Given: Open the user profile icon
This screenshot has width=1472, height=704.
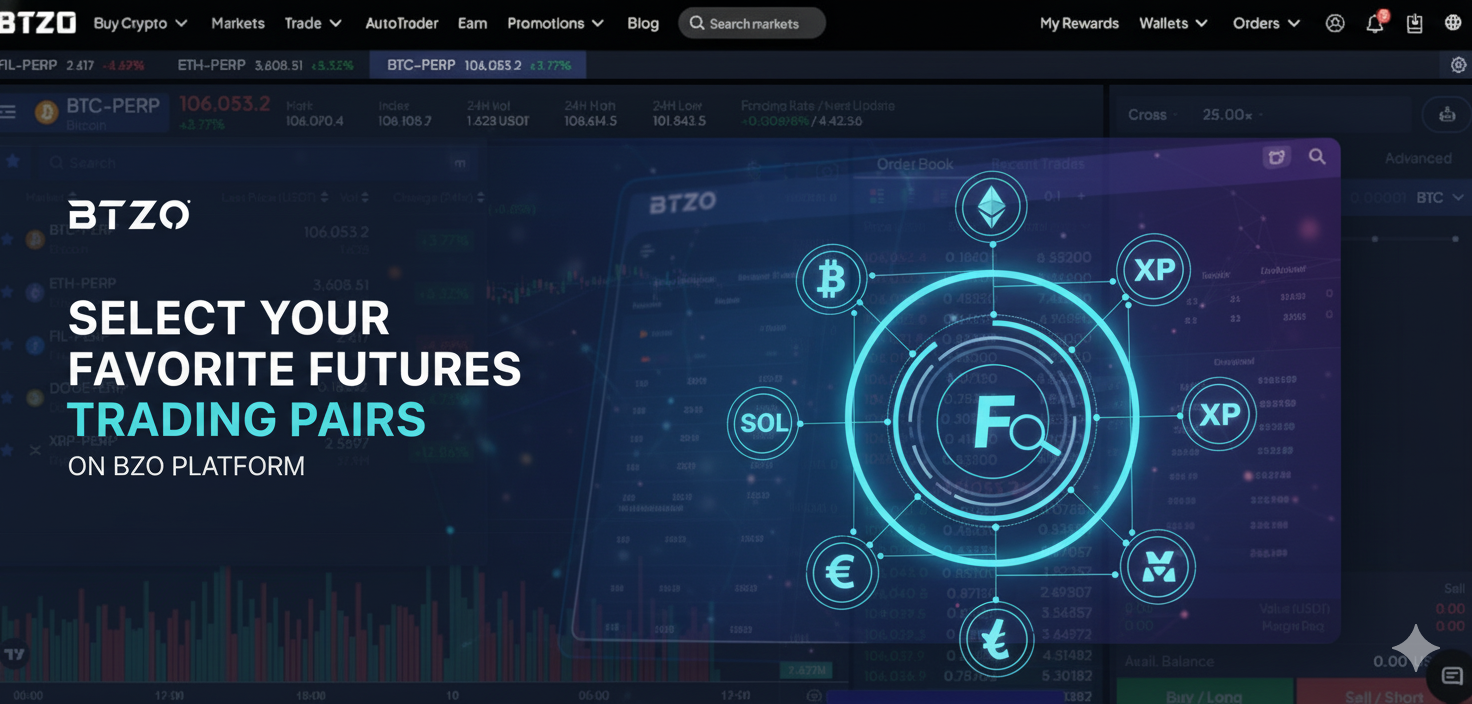Looking at the screenshot, I should click(1335, 23).
